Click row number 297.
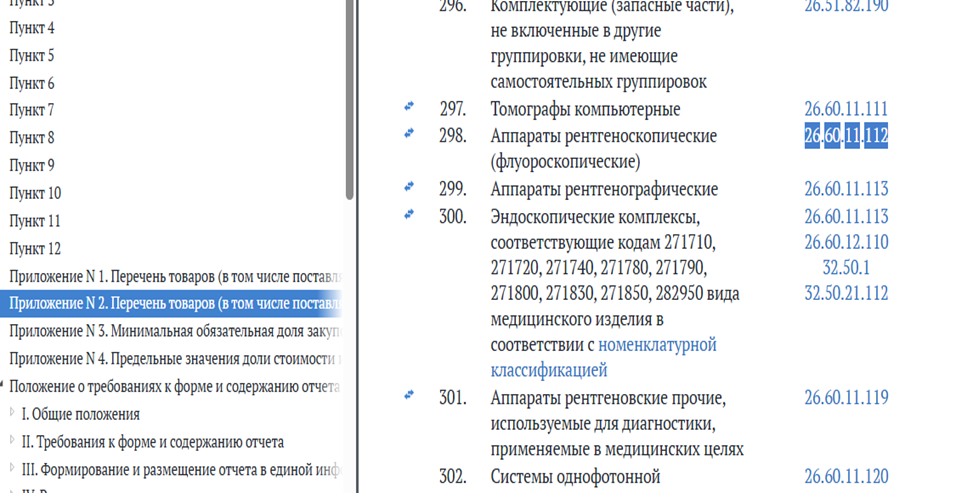Screen dimensions: 973x493 453,109
